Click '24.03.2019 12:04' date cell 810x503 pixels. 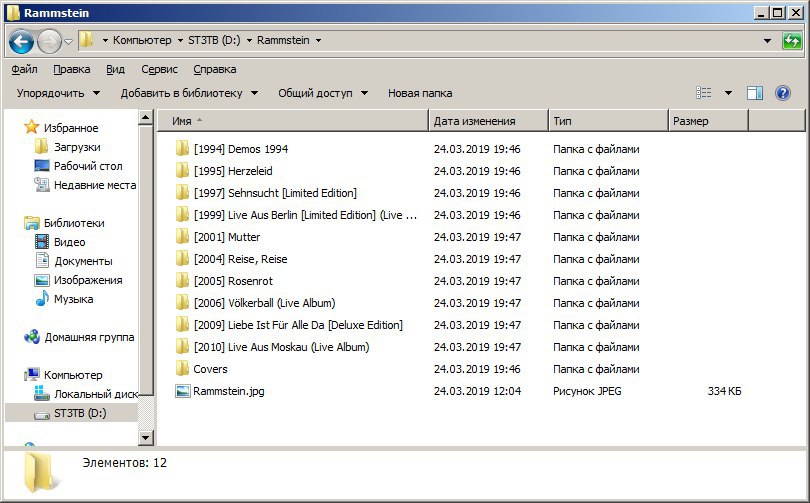[477, 391]
